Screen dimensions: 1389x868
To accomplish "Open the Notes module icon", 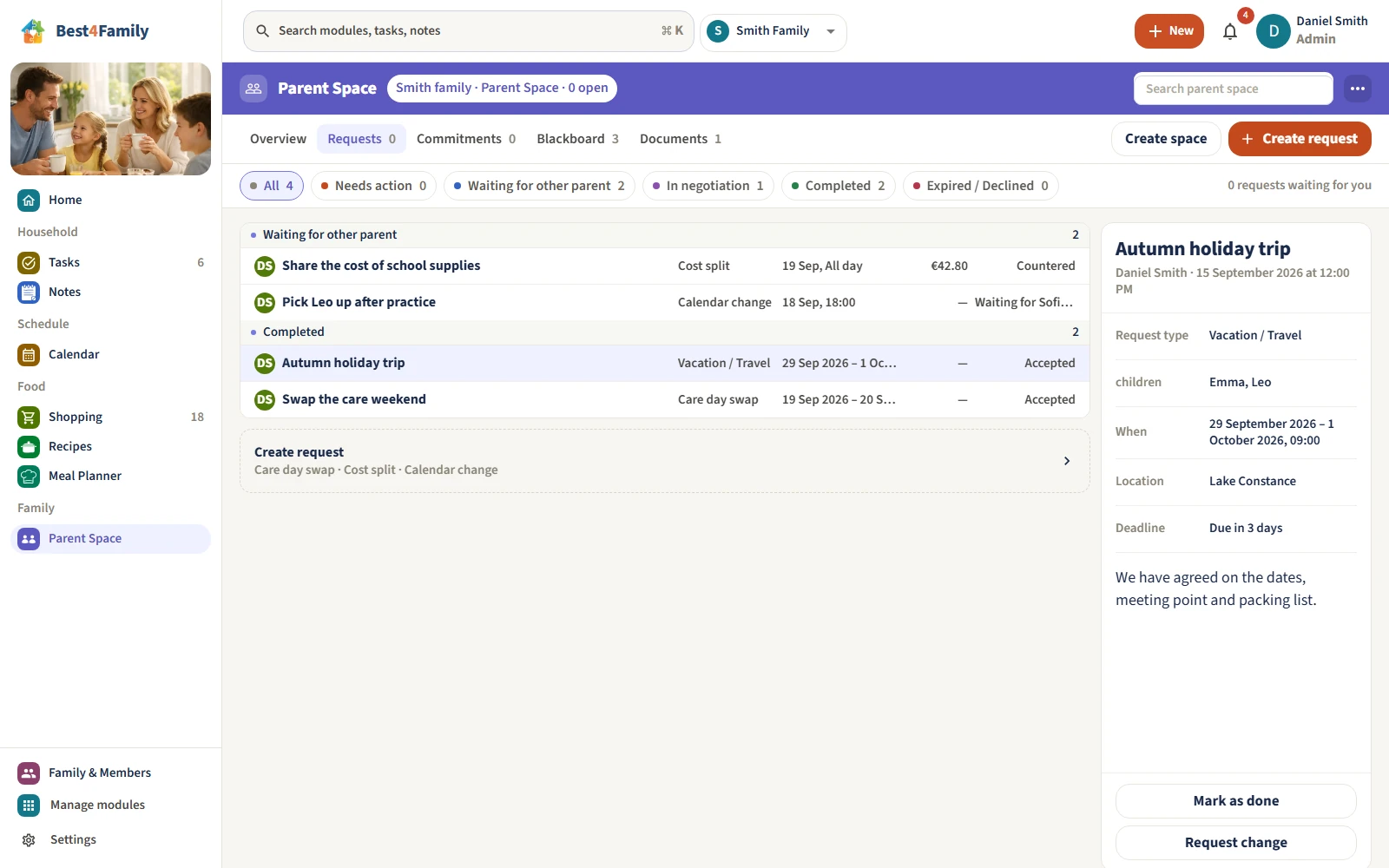I will (x=29, y=292).
